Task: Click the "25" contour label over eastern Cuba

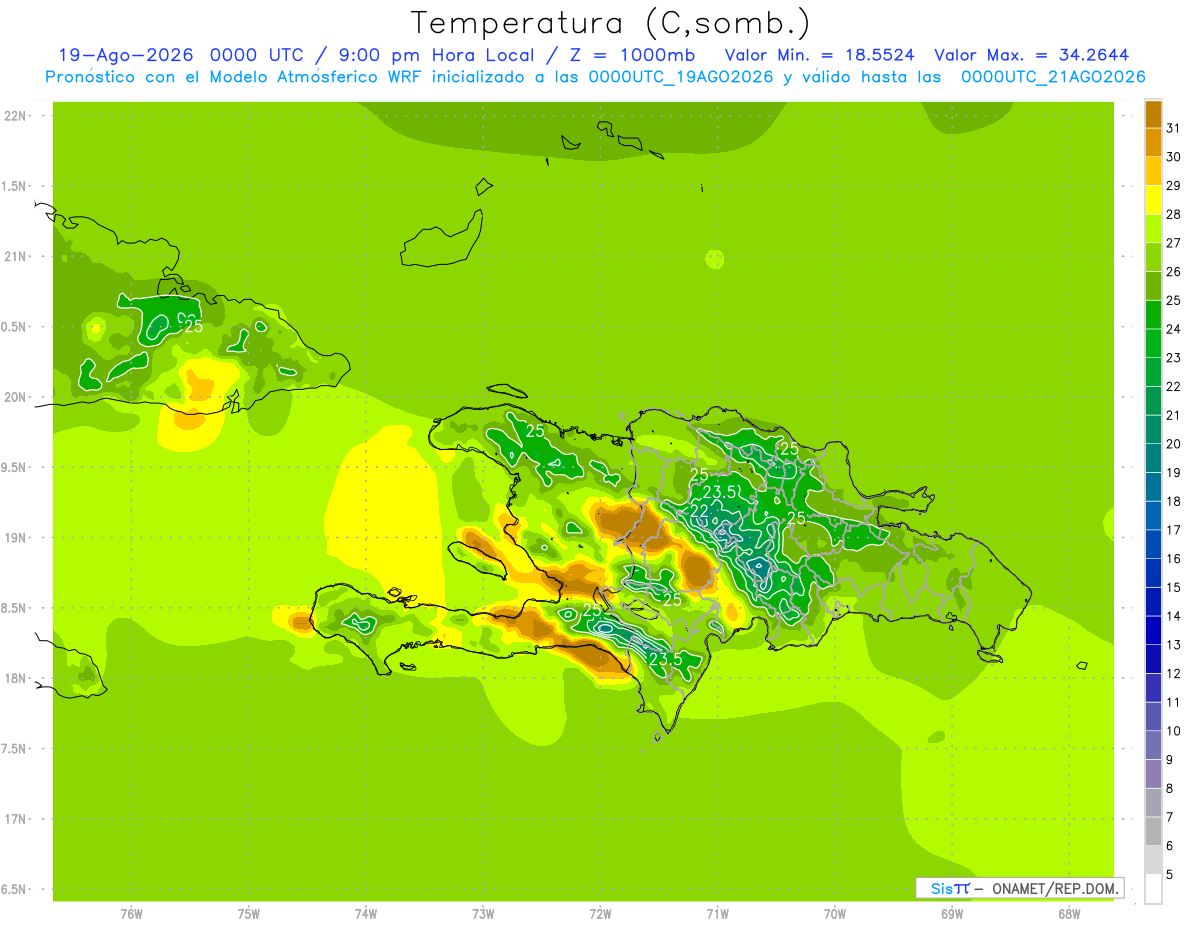Action: coord(194,326)
